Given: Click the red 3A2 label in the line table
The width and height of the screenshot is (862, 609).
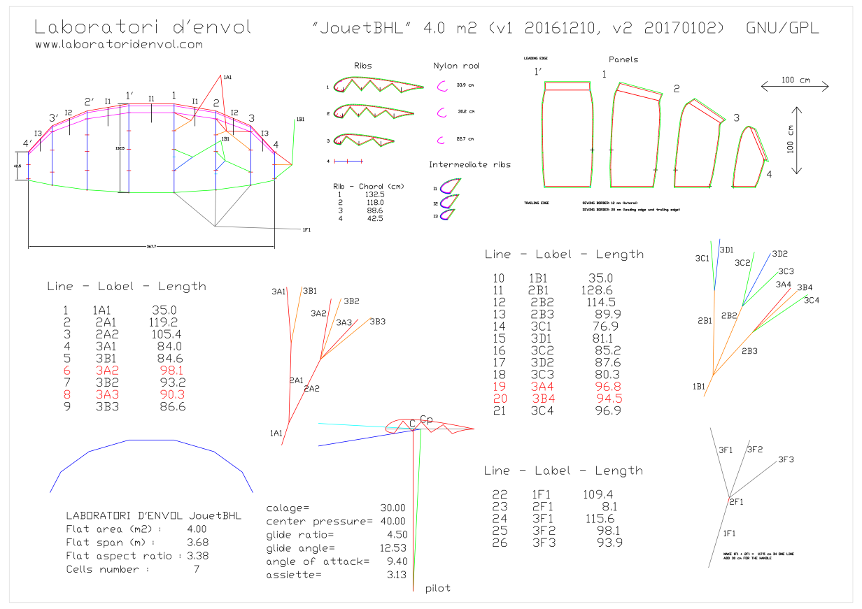Looking at the screenshot, I should 107,371.
